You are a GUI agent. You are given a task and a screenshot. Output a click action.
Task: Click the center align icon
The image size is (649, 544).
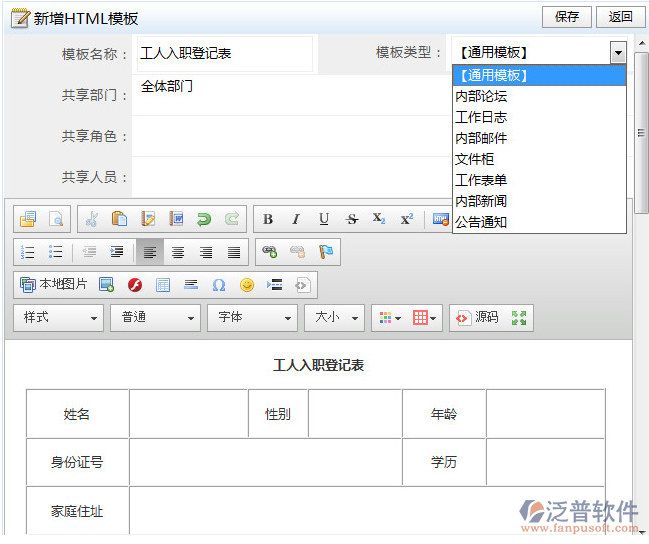(x=178, y=252)
